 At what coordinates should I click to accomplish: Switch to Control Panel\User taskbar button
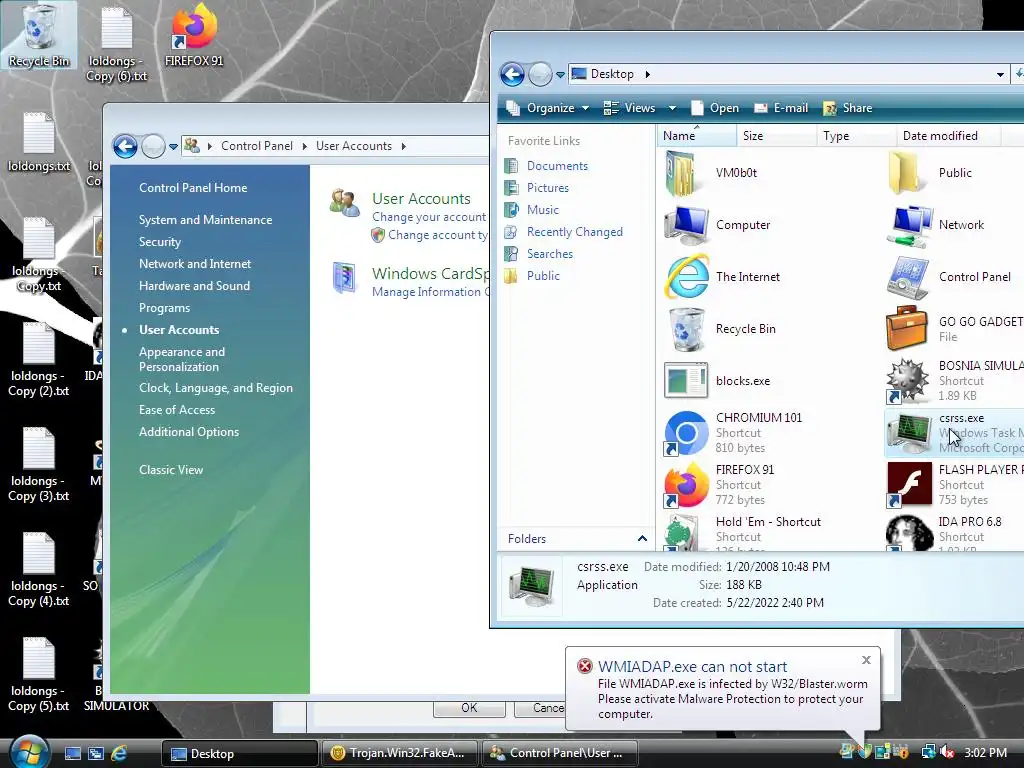coord(559,754)
